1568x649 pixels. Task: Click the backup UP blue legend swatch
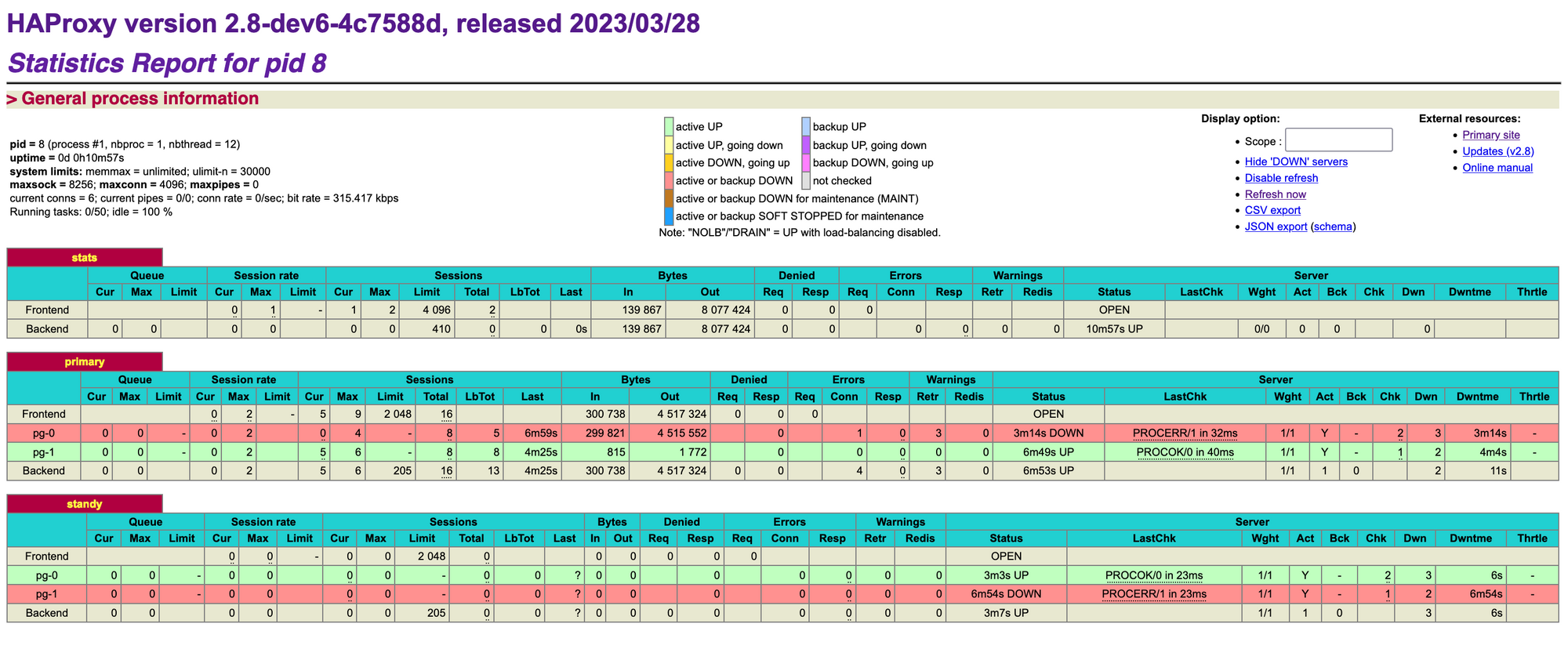tap(806, 126)
